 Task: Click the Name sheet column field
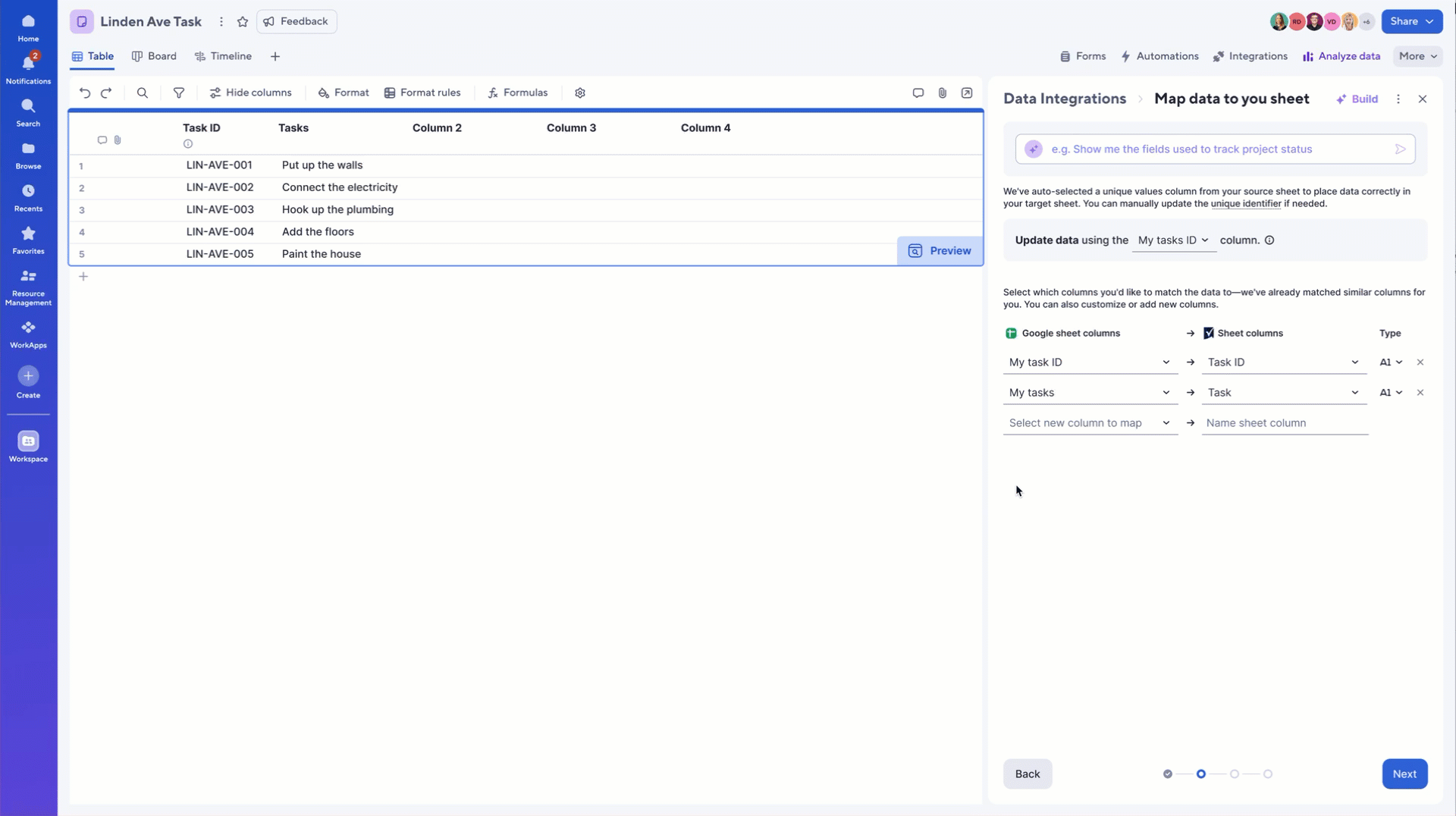coord(1285,423)
